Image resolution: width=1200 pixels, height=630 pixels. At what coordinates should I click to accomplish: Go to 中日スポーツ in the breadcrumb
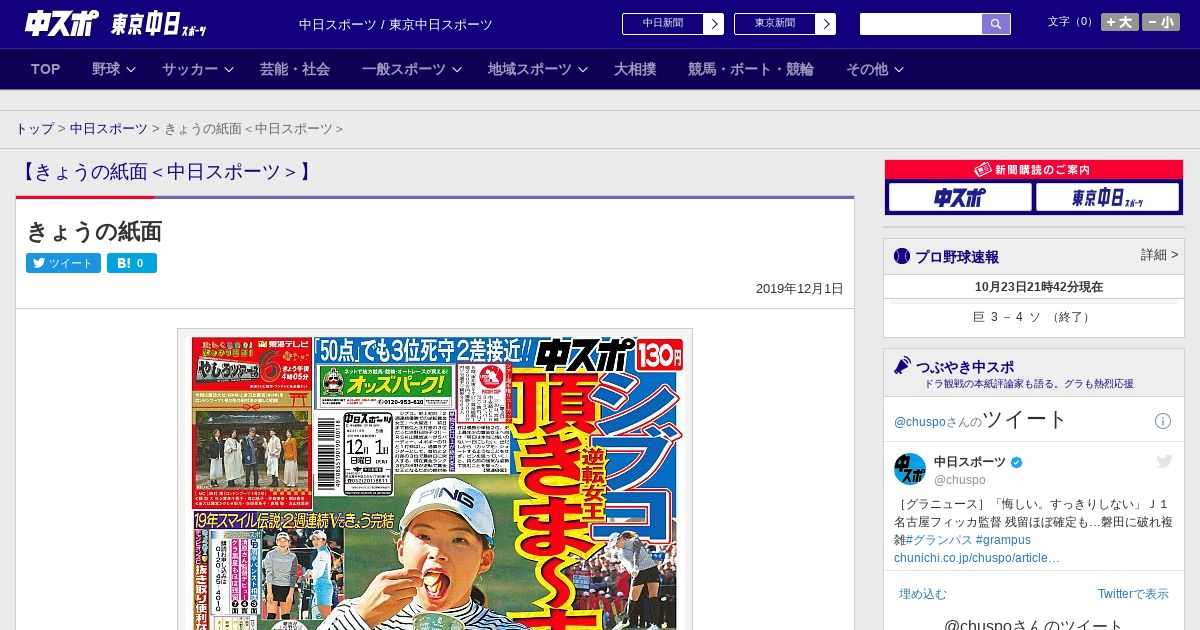109,129
